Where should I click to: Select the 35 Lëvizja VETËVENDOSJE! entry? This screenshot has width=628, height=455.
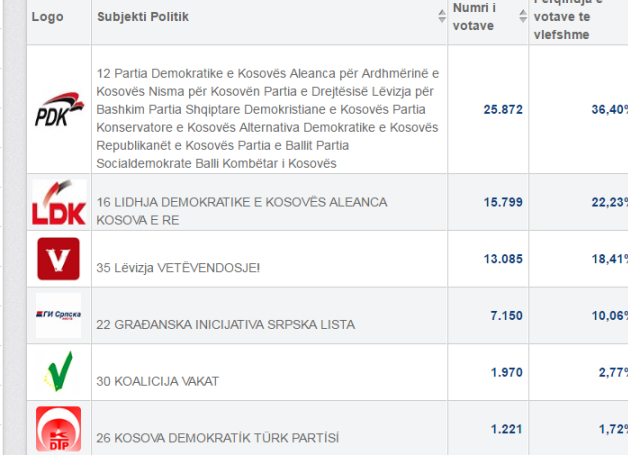coord(178,268)
